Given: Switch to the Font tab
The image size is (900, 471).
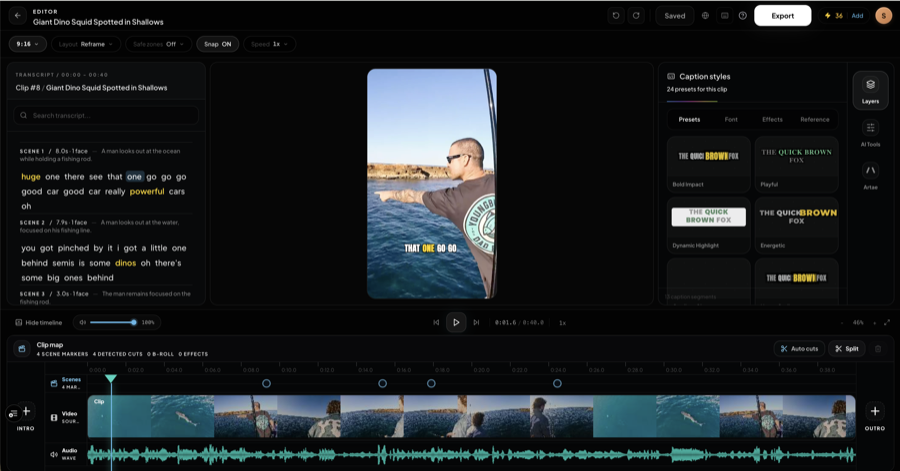Looking at the screenshot, I should (x=731, y=119).
